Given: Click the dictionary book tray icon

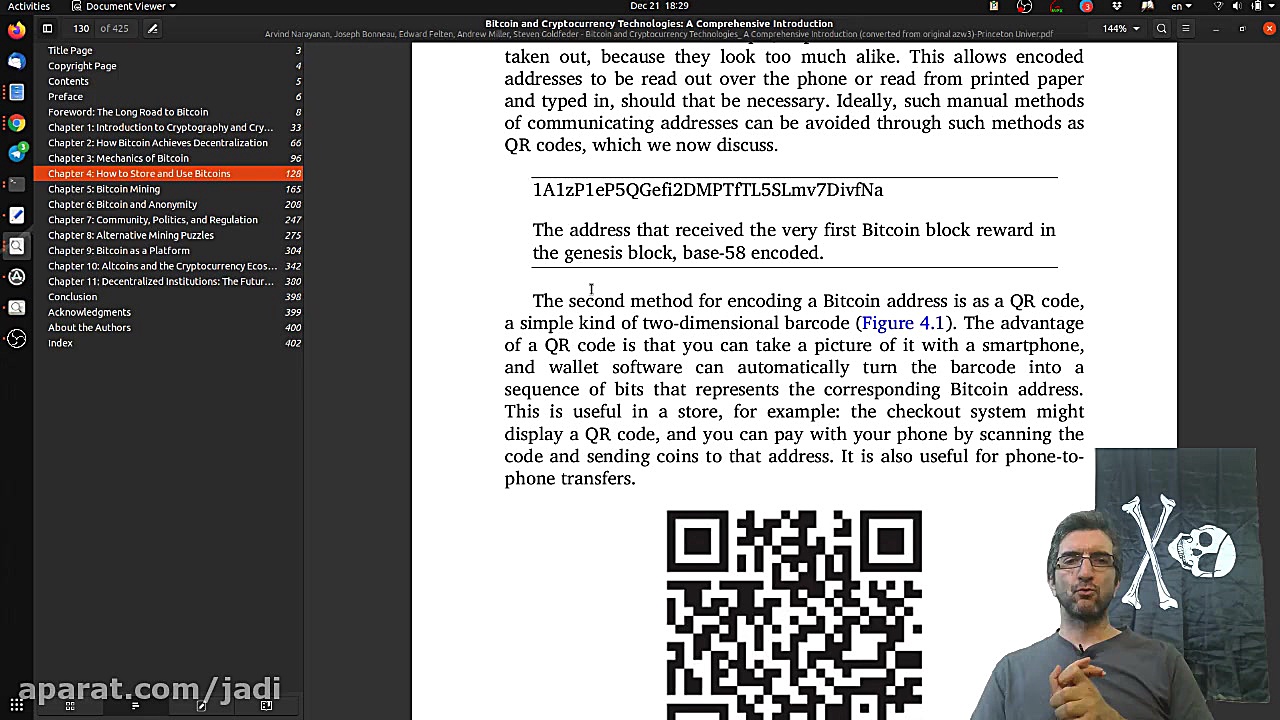Looking at the screenshot, I should point(1147,6).
